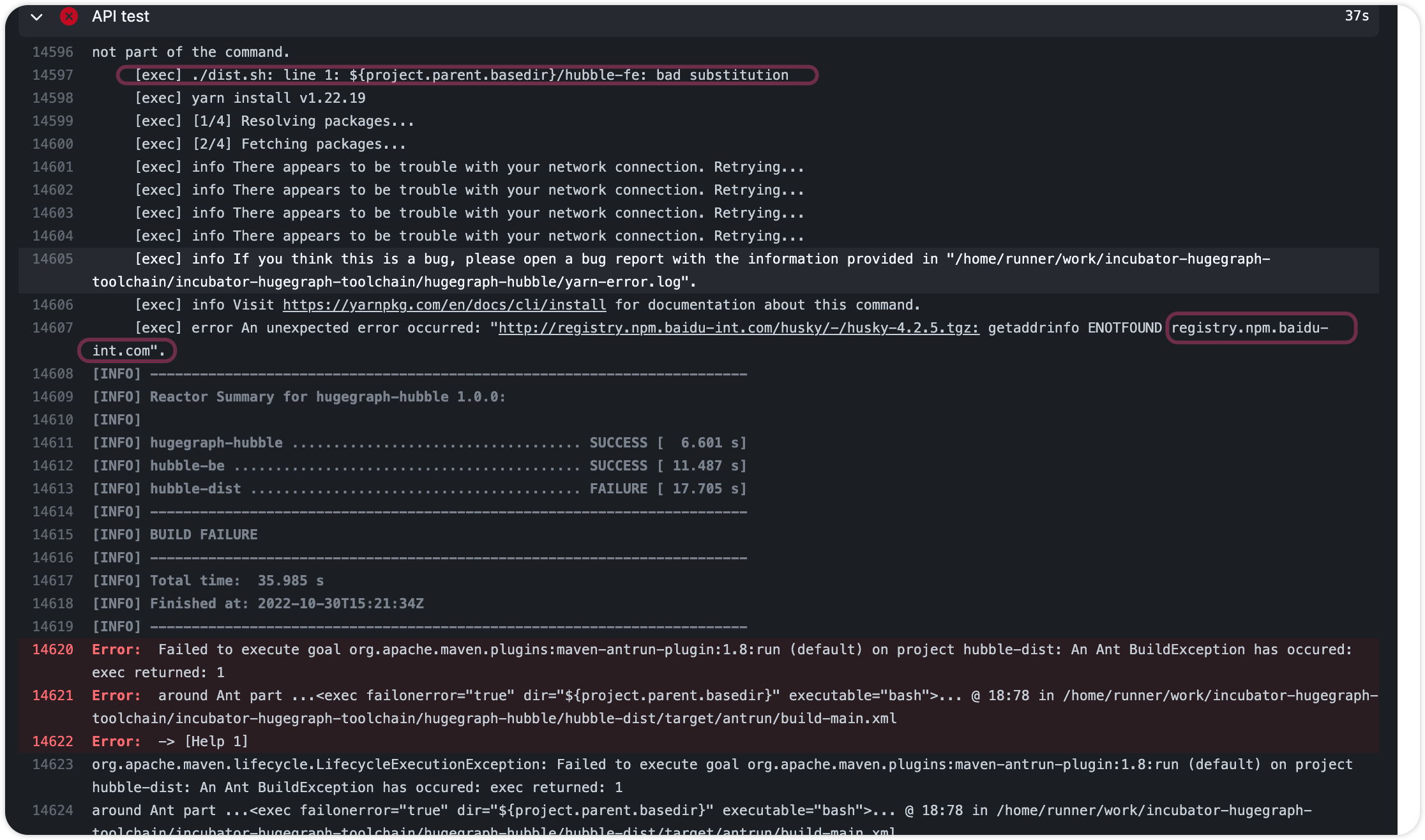The image size is (1425, 840).
Task: Click line number 14609 Reactor Summary
Action: 53,397
